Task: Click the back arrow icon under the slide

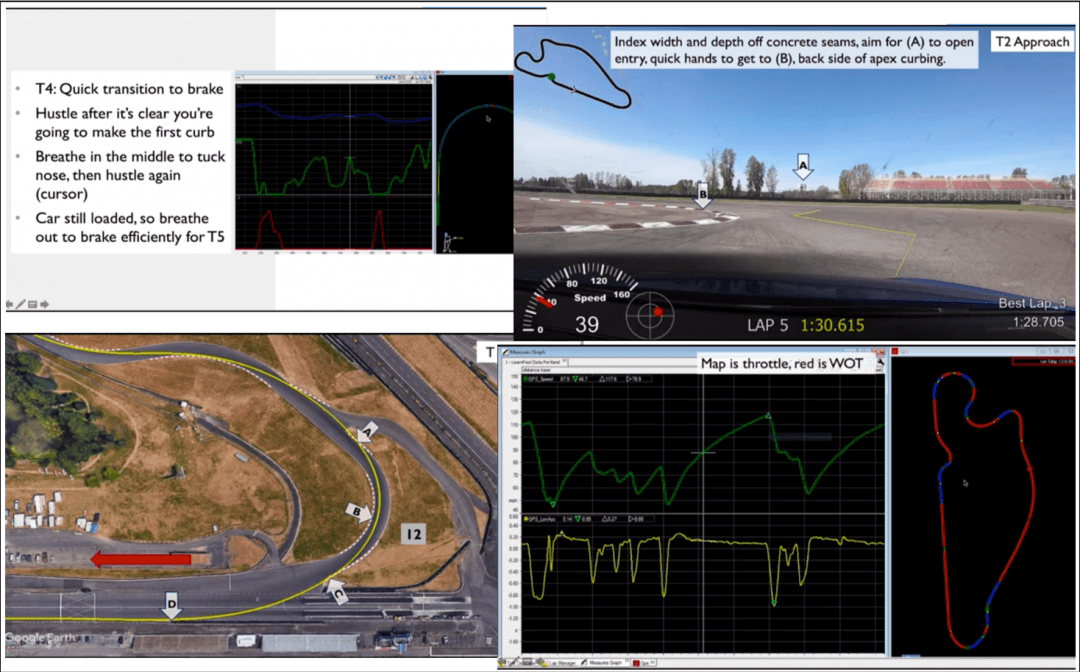Action: point(9,304)
